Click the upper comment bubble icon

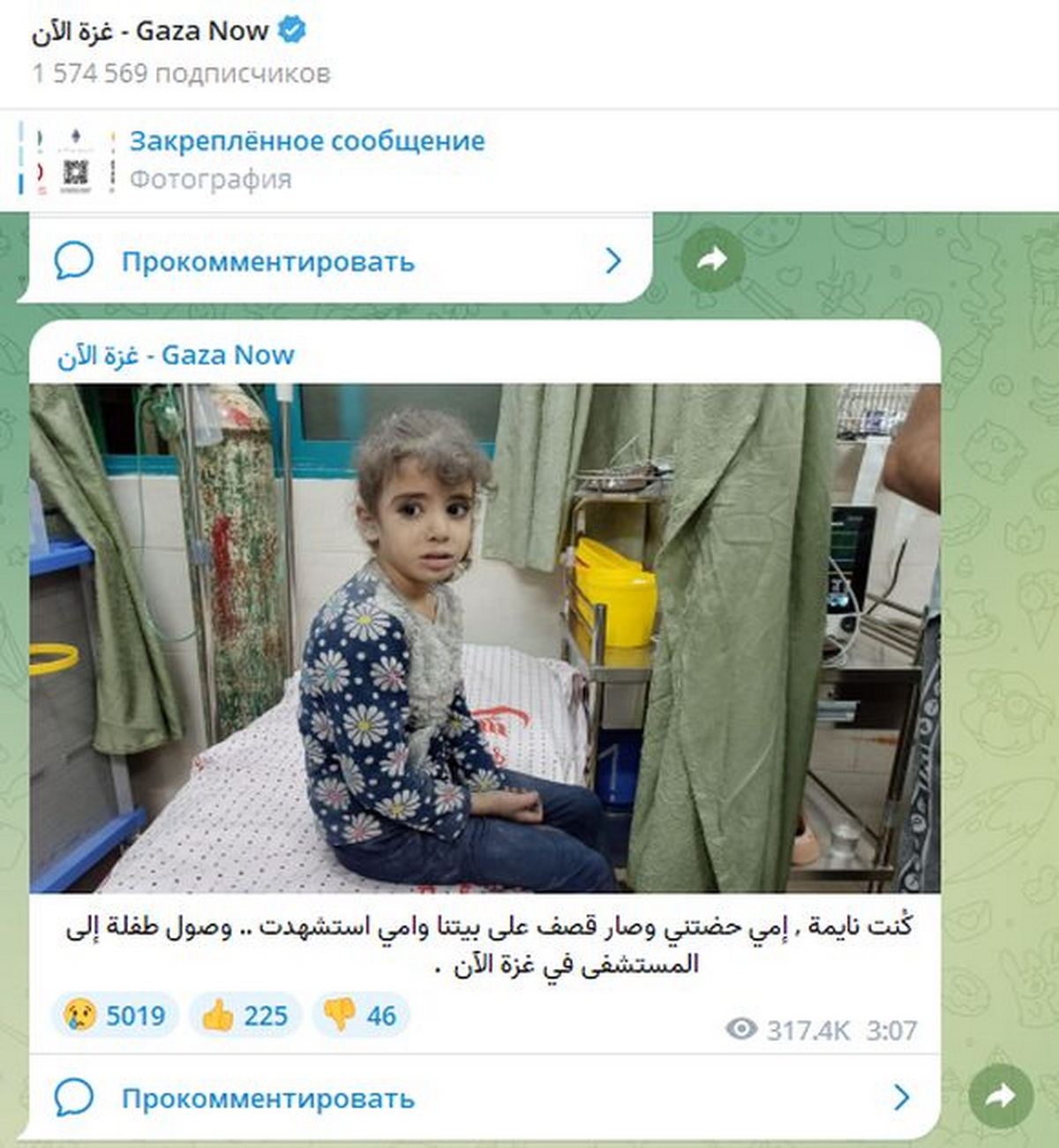[x=74, y=261]
